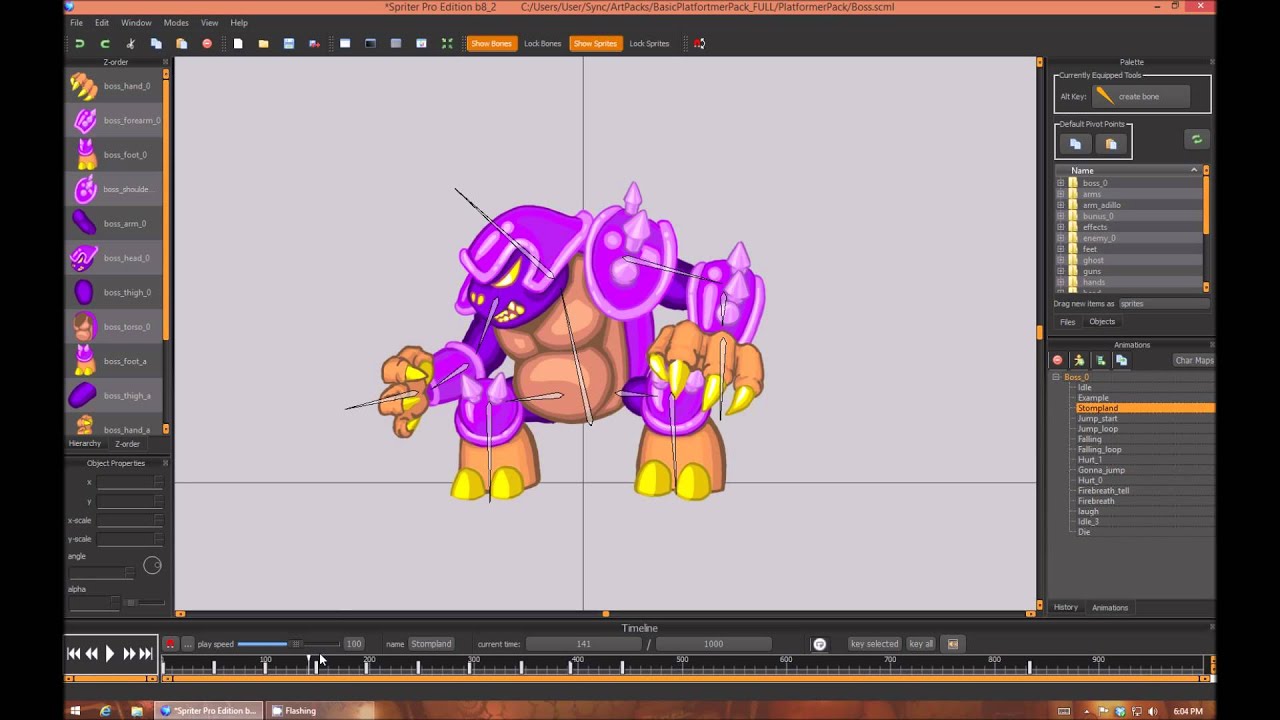Image resolution: width=1280 pixels, height=720 pixels.
Task: Click the Save As icon with the red arrow
Action: [x=314, y=43]
